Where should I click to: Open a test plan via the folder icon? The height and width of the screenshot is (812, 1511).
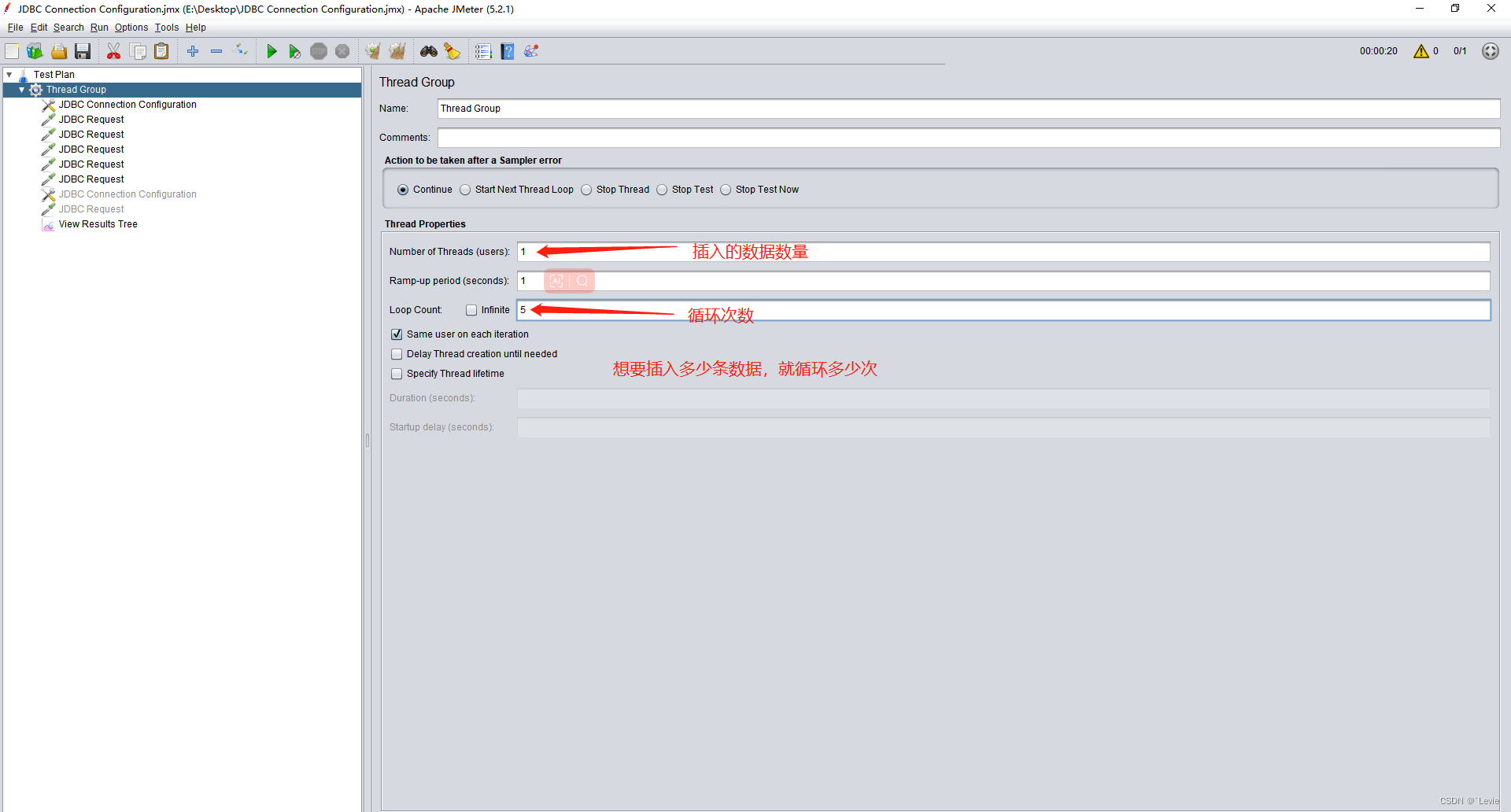pos(59,50)
